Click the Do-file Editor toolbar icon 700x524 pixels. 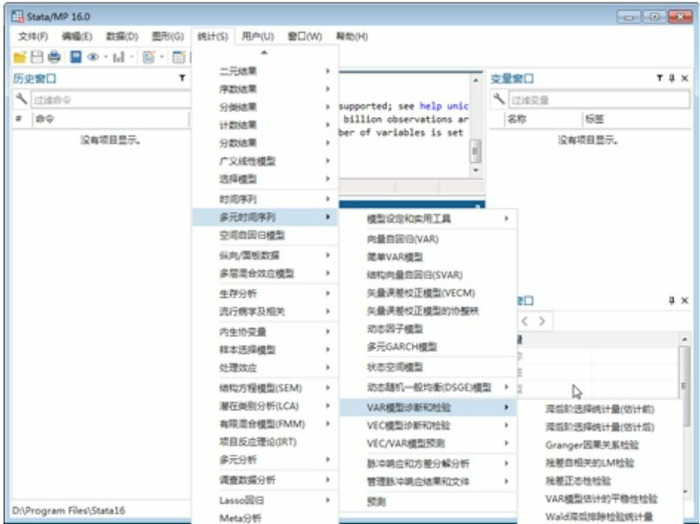click(149, 57)
